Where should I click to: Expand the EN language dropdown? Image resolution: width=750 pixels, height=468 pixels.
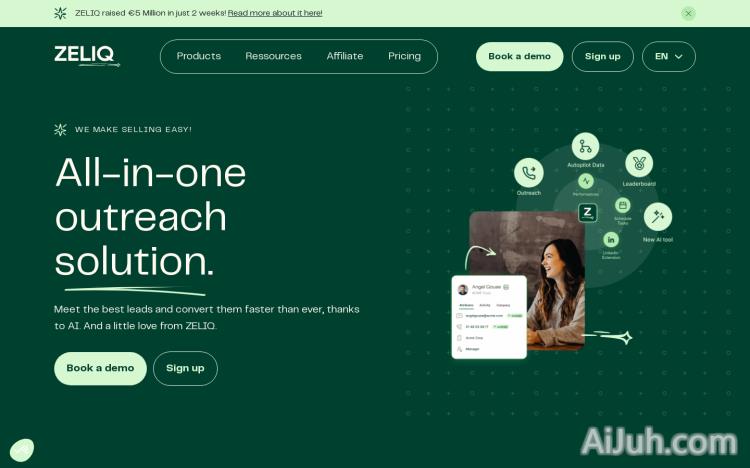669,56
